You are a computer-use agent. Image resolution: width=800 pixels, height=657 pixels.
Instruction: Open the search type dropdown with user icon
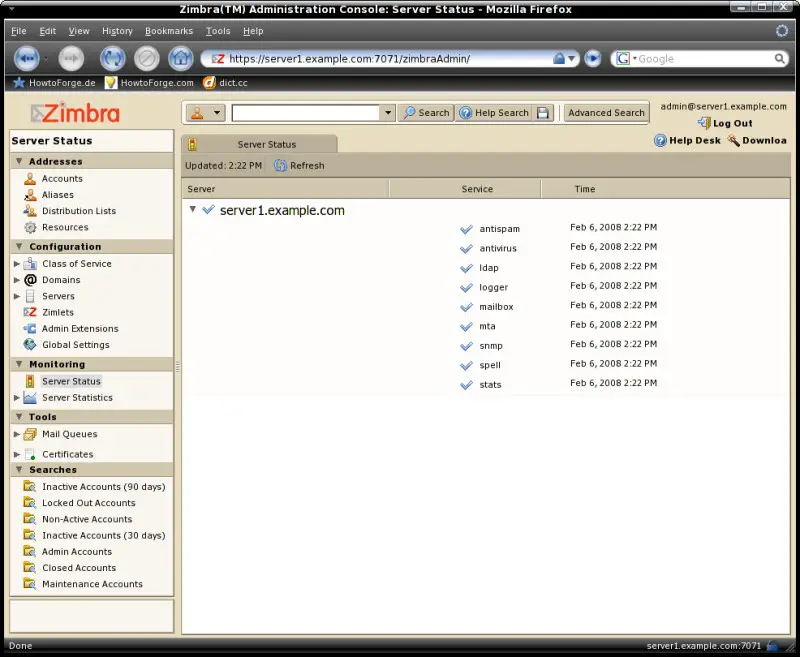206,113
